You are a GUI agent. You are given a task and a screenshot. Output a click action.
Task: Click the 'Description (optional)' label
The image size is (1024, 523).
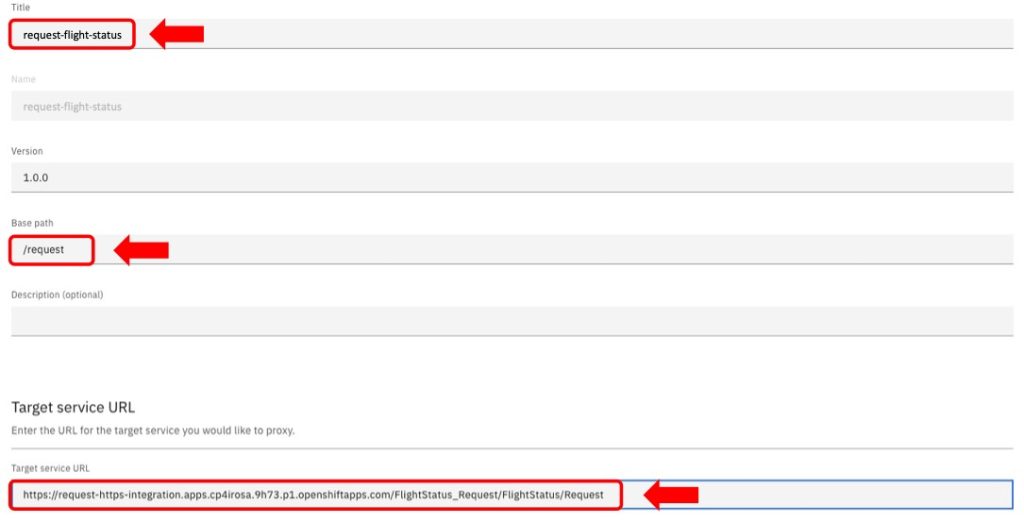pyautogui.click(x=57, y=294)
